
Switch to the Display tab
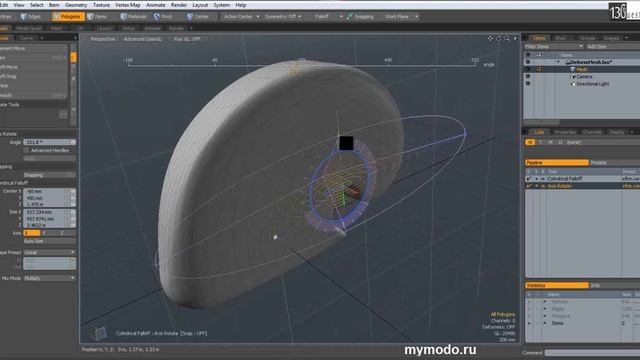coord(616,132)
